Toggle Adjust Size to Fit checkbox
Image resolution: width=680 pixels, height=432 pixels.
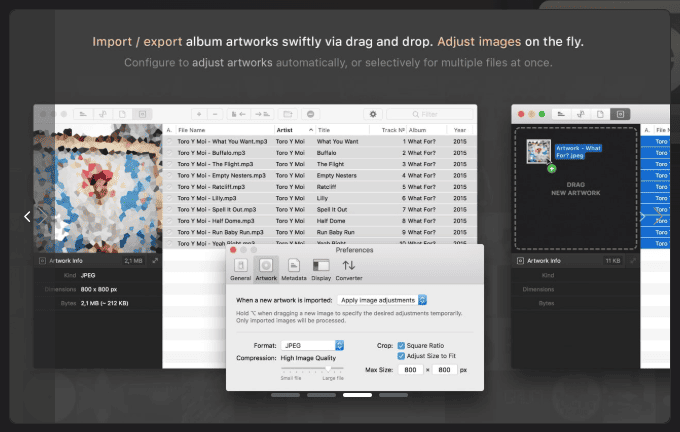401,356
